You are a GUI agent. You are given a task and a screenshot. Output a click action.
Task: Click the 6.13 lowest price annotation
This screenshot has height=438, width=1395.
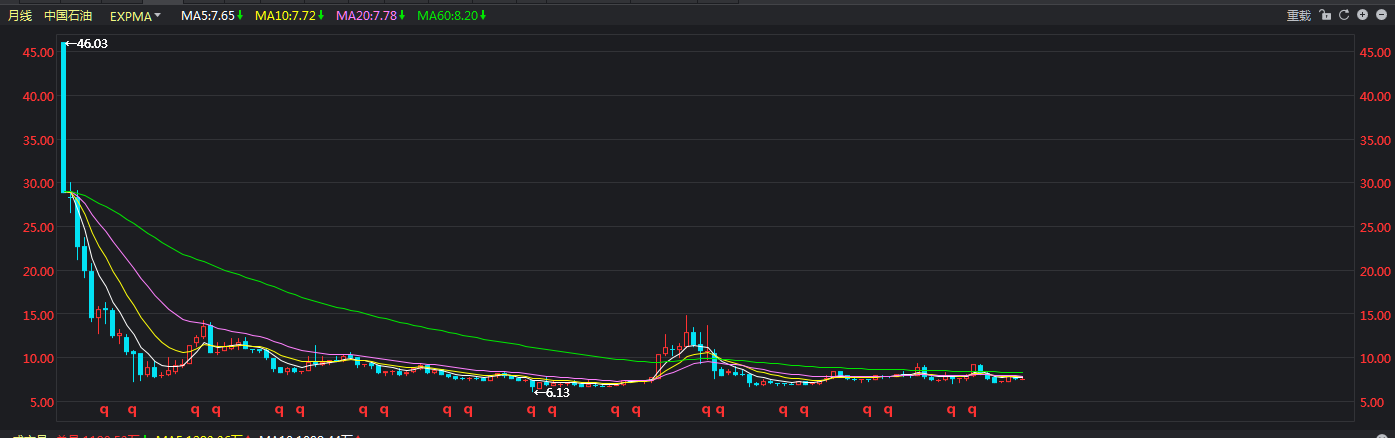pyautogui.click(x=551, y=392)
